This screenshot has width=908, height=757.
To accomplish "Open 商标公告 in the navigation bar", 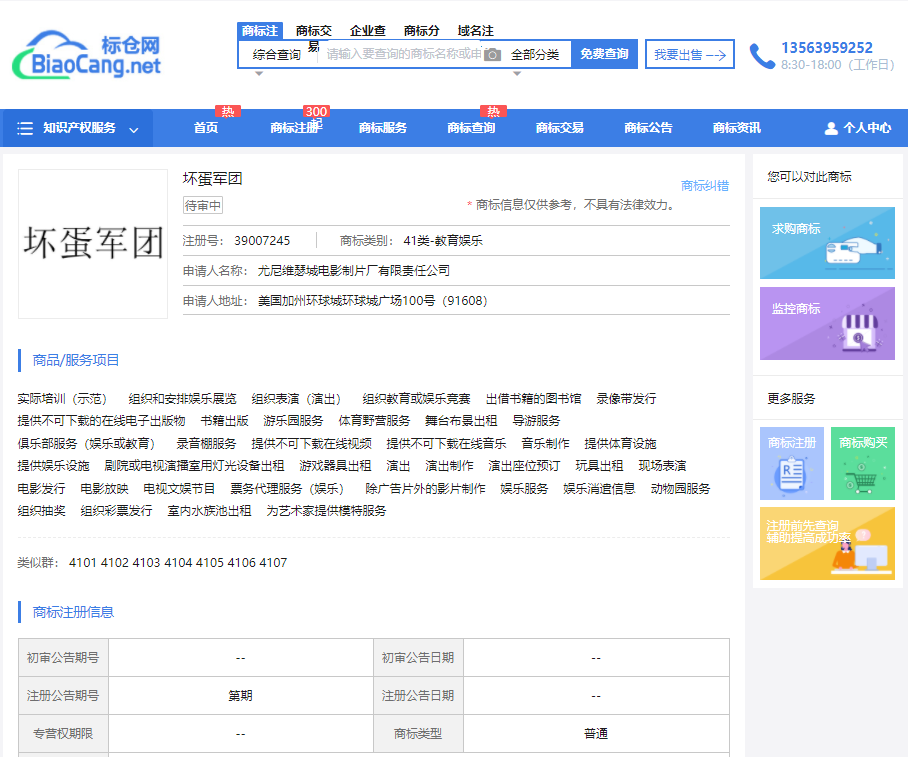I will pos(649,128).
